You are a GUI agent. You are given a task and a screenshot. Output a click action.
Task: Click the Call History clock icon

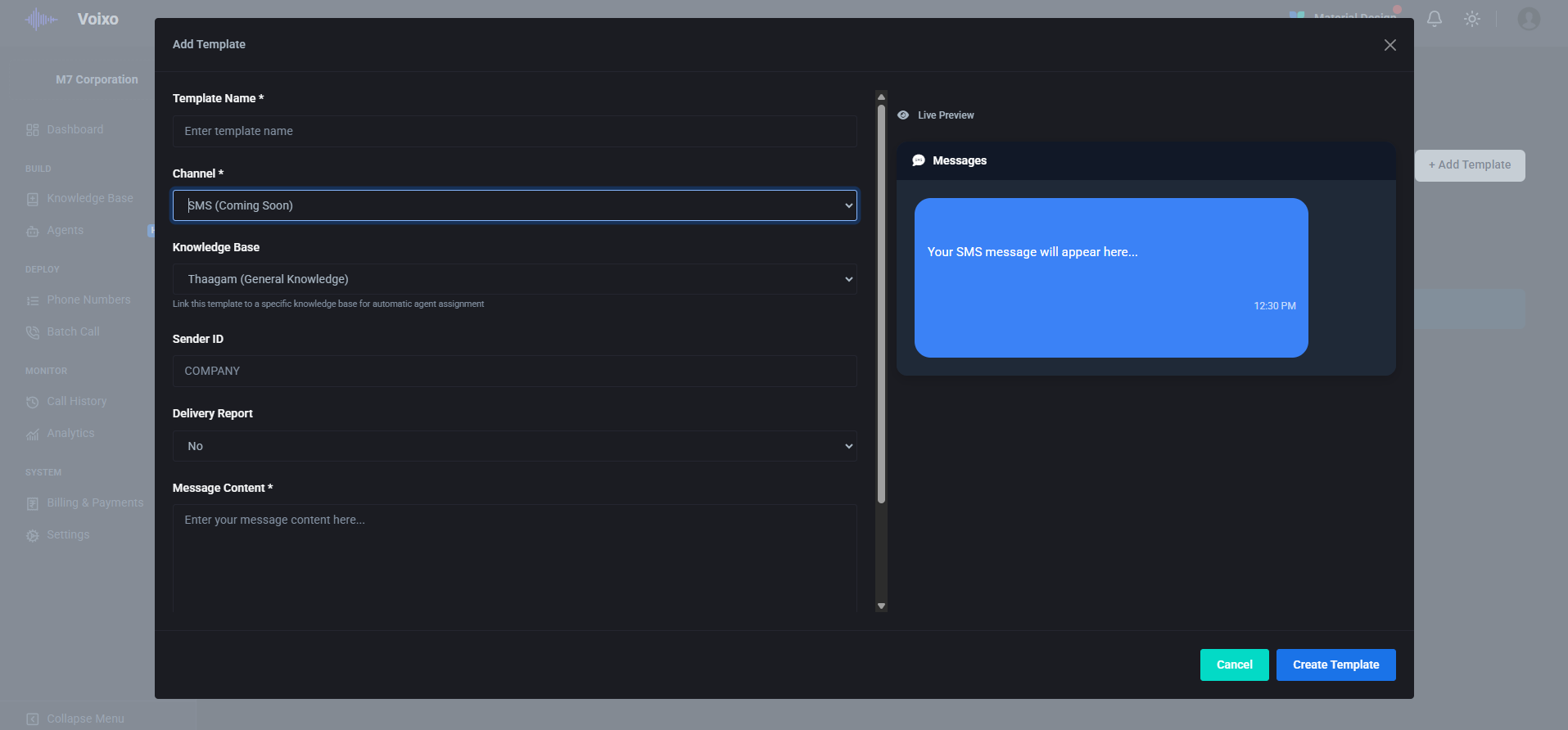click(33, 402)
